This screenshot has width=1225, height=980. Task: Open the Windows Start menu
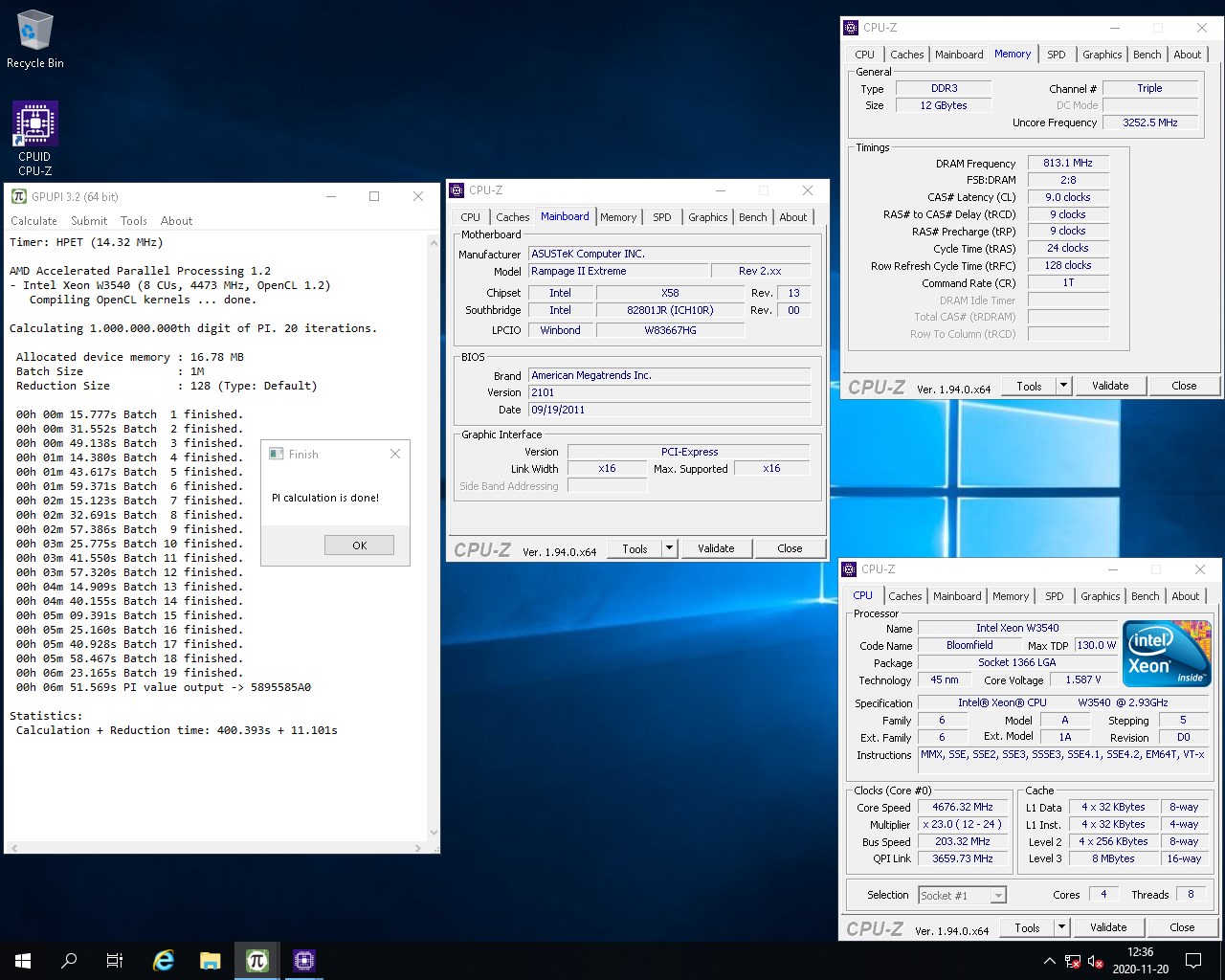tap(23, 961)
